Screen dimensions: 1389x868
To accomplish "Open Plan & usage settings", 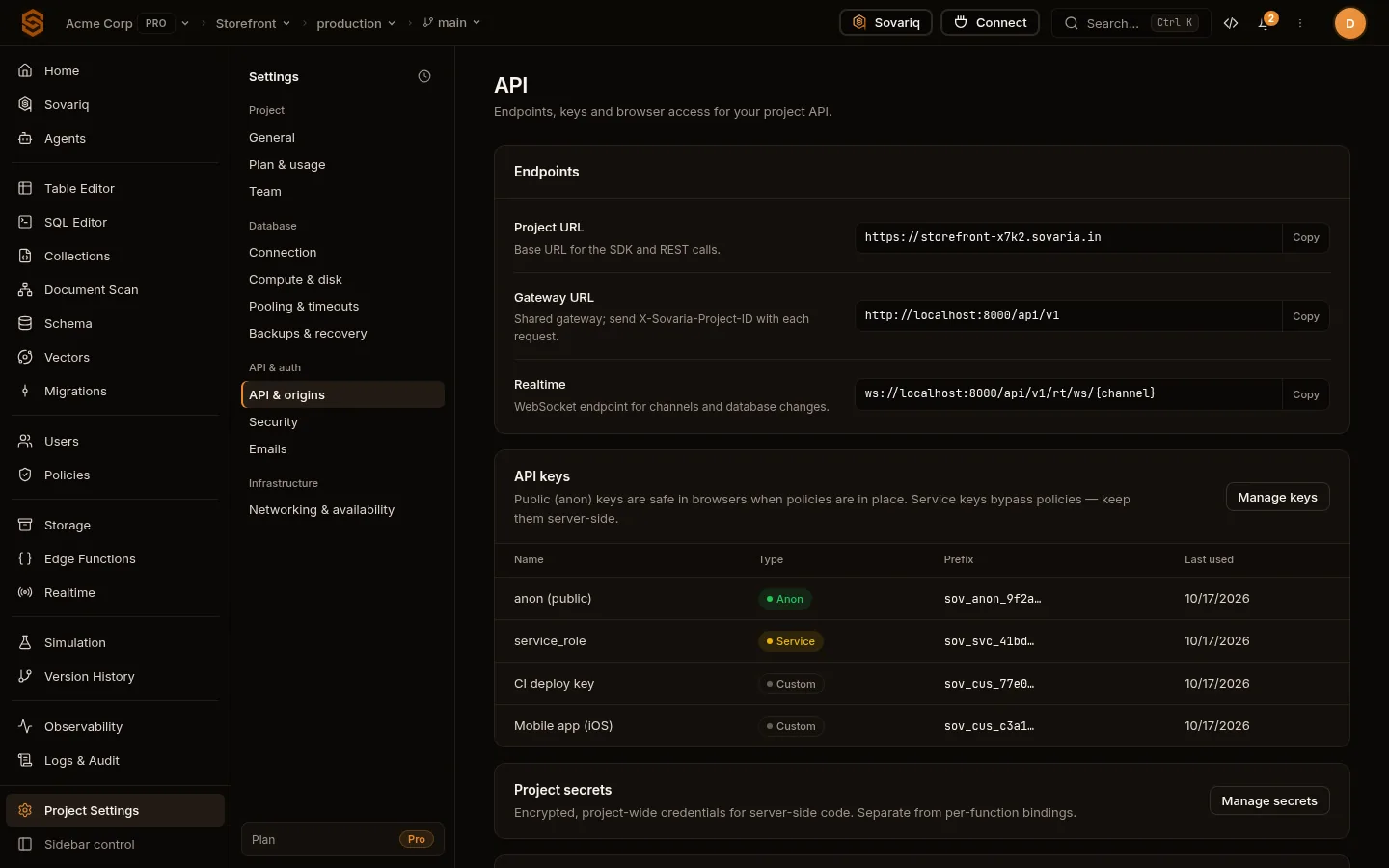I will tap(342, 164).
